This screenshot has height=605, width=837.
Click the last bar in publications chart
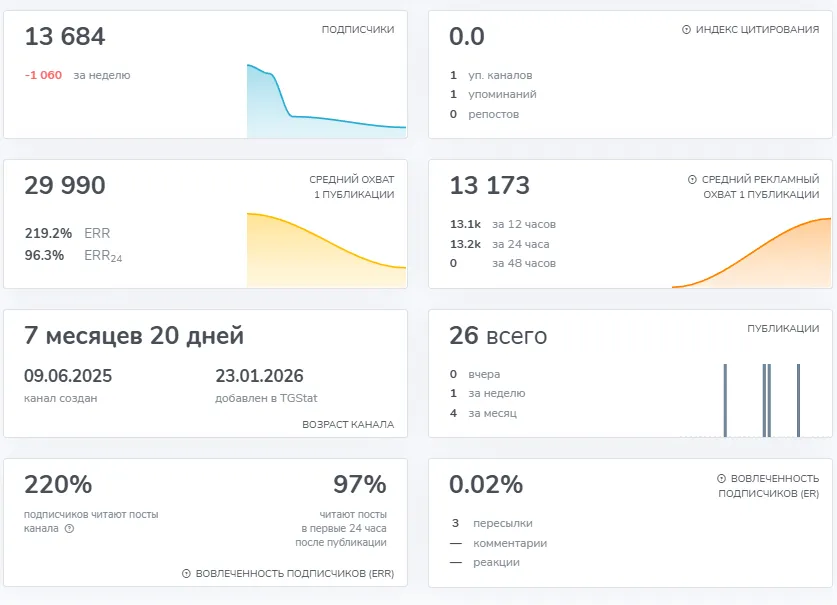coord(798,400)
